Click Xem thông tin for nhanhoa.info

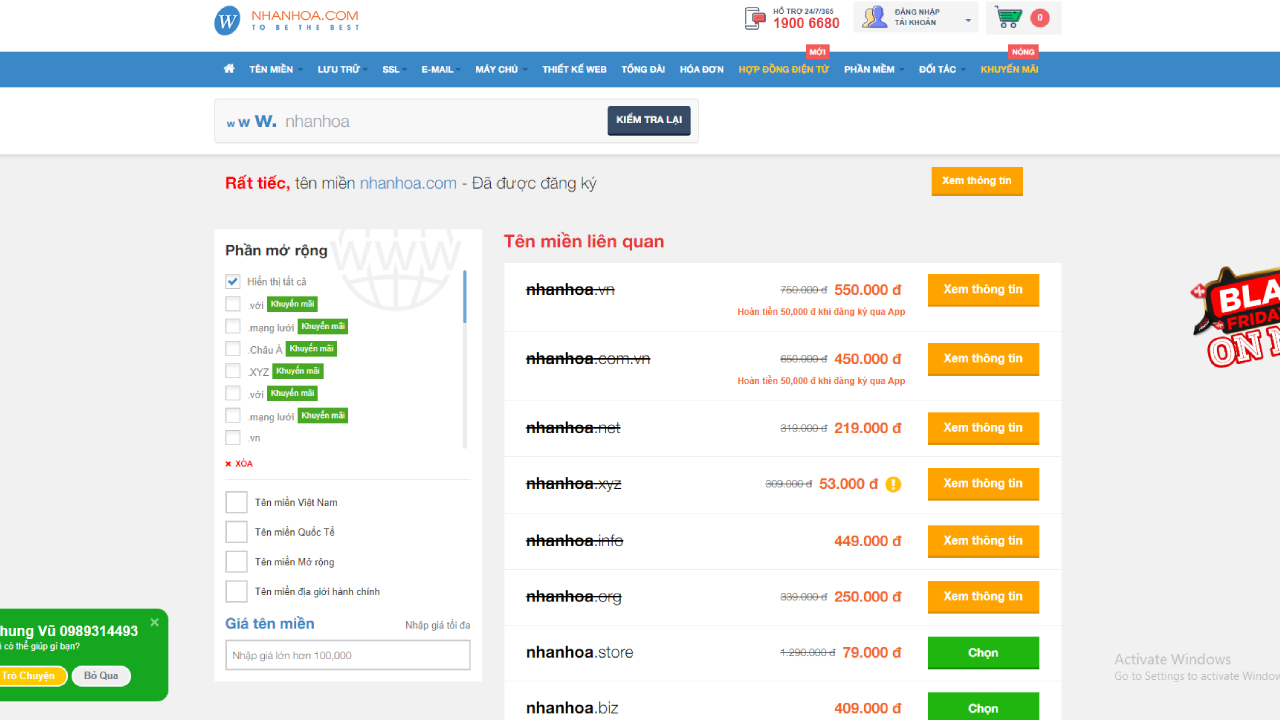(983, 541)
